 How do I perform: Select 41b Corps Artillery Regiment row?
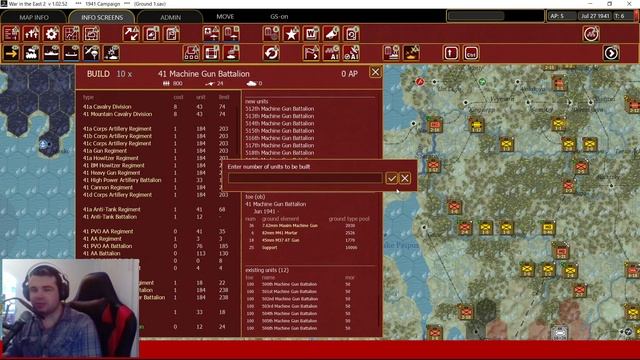point(157,136)
